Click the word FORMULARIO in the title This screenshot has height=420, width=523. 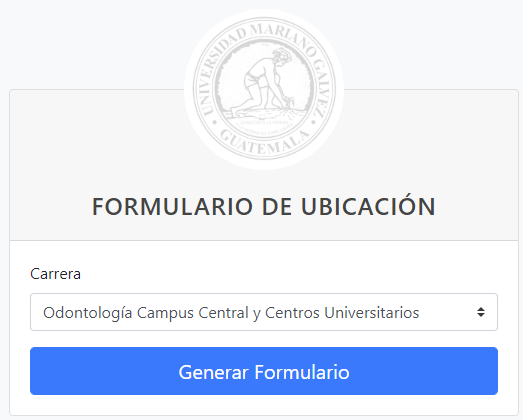(x=172, y=207)
